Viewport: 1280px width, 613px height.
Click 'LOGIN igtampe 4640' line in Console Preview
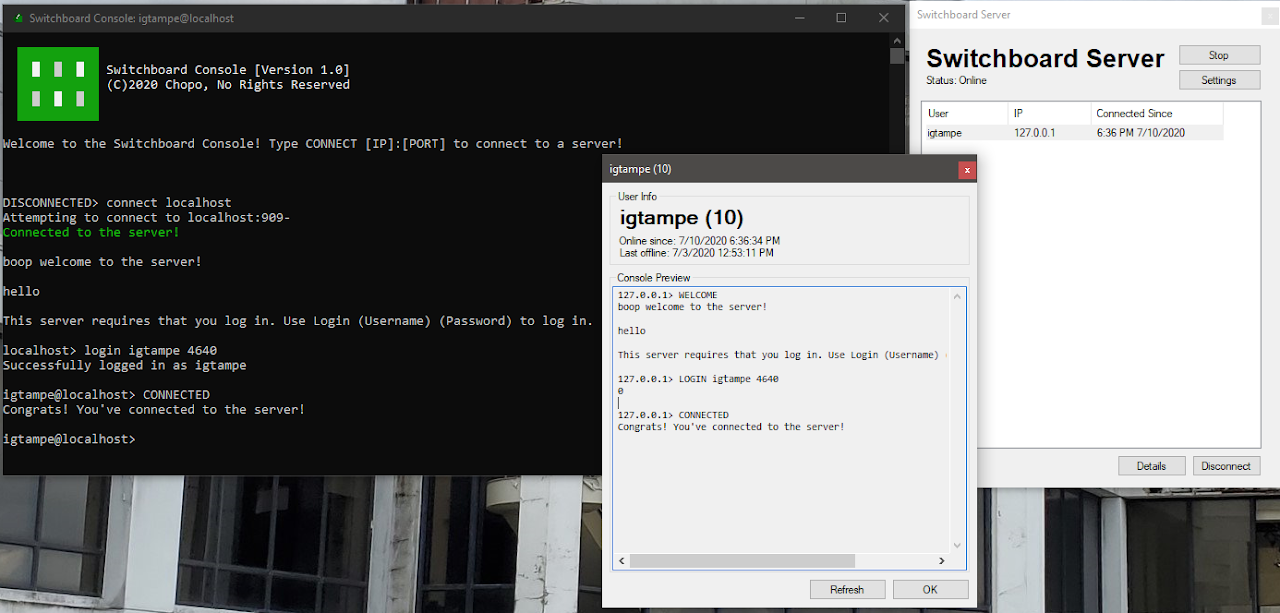click(698, 379)
